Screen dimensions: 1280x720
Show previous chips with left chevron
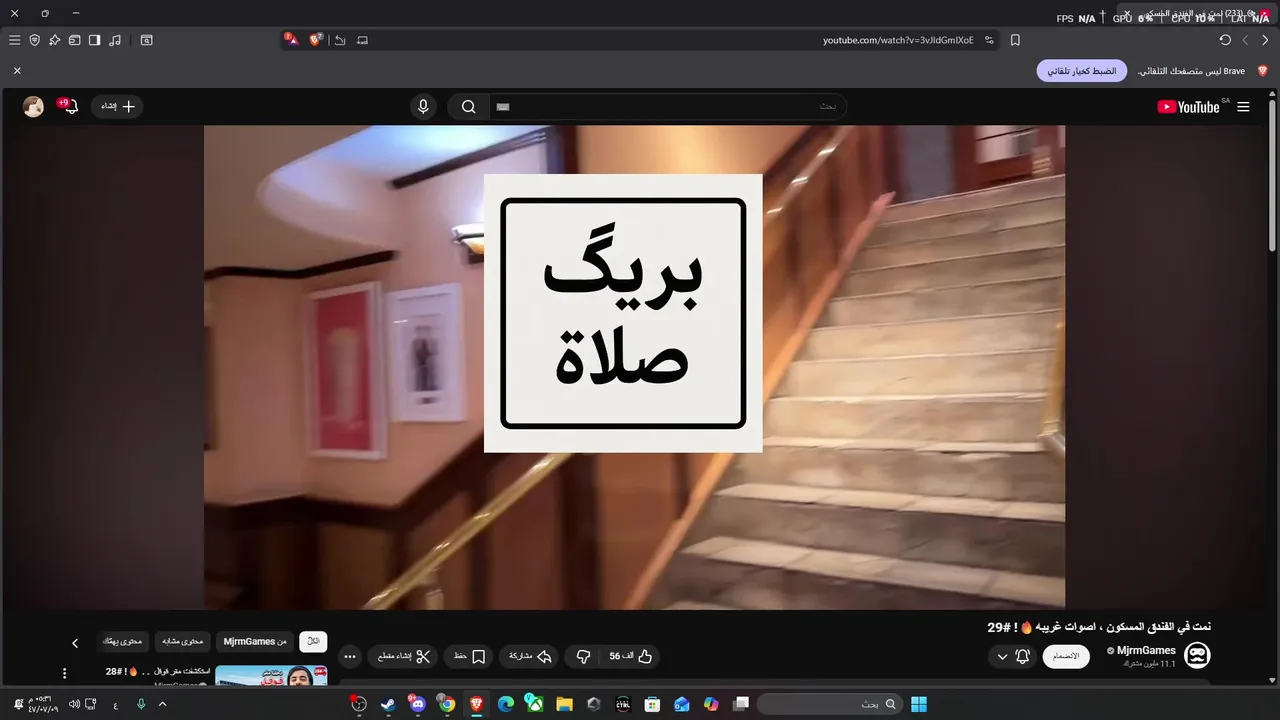point(74,643)
